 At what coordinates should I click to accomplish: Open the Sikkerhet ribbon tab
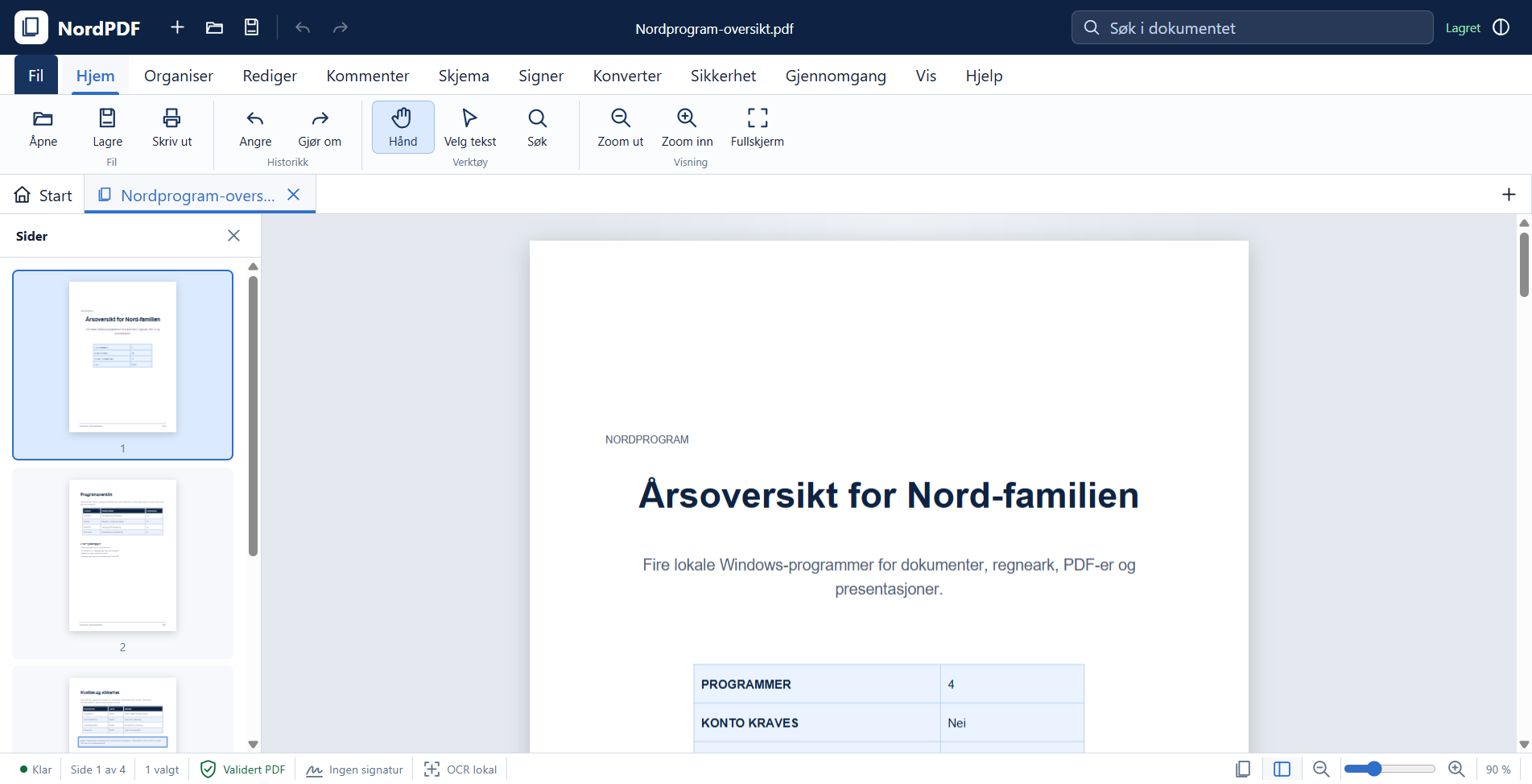(x=723, y=76)
